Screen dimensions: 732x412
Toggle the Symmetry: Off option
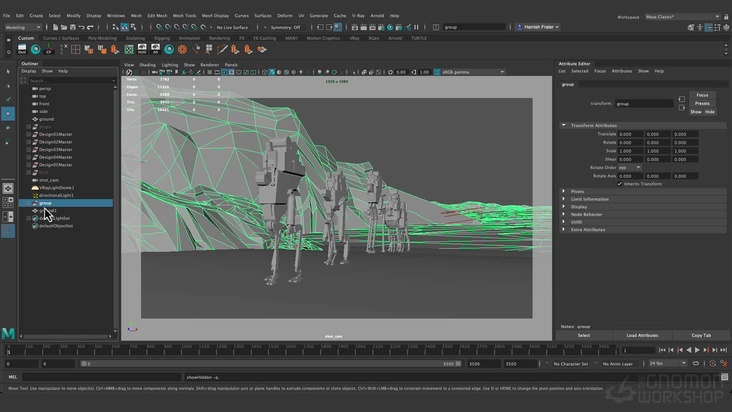point(284,27)
